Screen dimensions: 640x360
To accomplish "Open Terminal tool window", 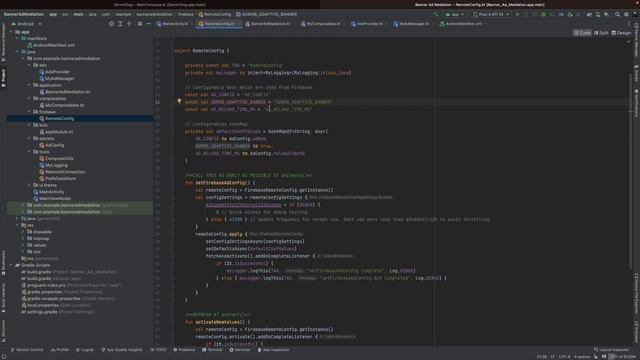I will pyautogui.click(x=213, y=350).
